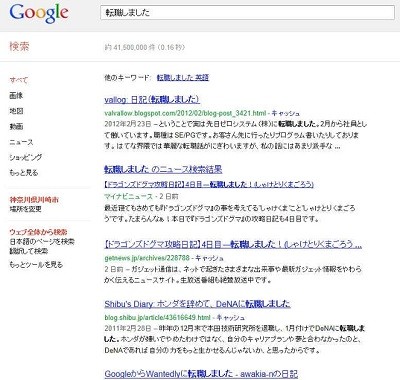Screen dimensions: 400x380
Task: Click related keyword 転職しました 英語
Action: (183, 78)
